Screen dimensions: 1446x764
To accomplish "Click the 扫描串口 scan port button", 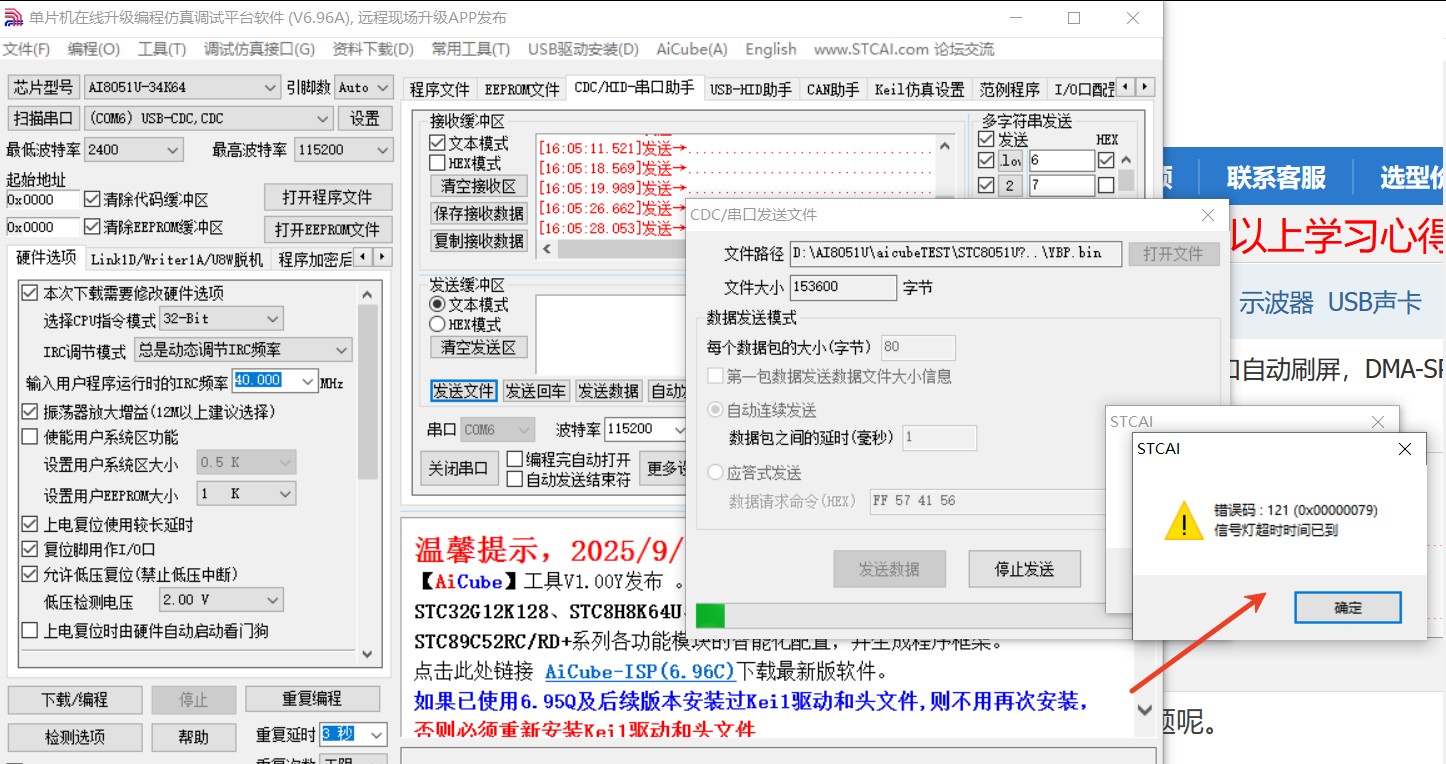I will tap(43, 118).
